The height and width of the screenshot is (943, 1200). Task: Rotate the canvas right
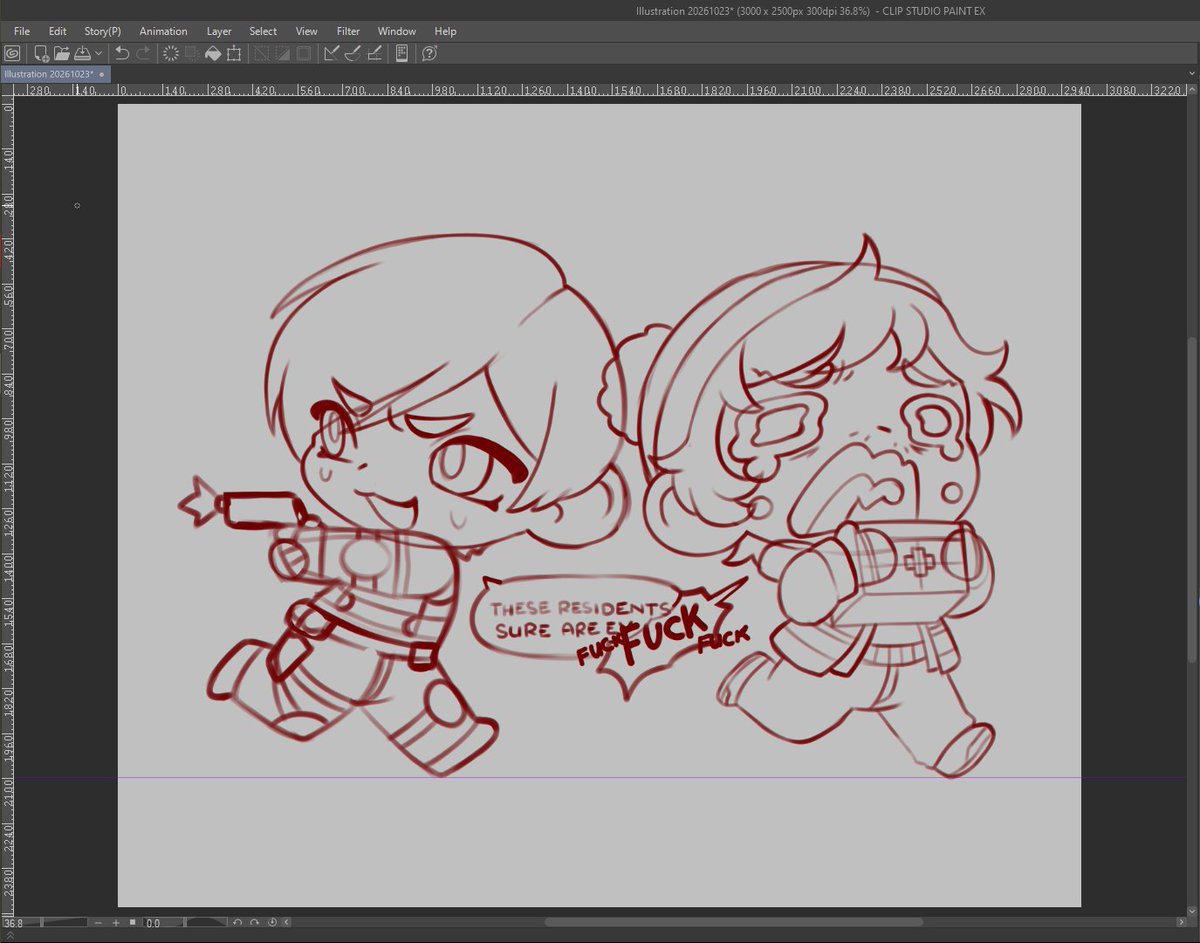(255, 923)
